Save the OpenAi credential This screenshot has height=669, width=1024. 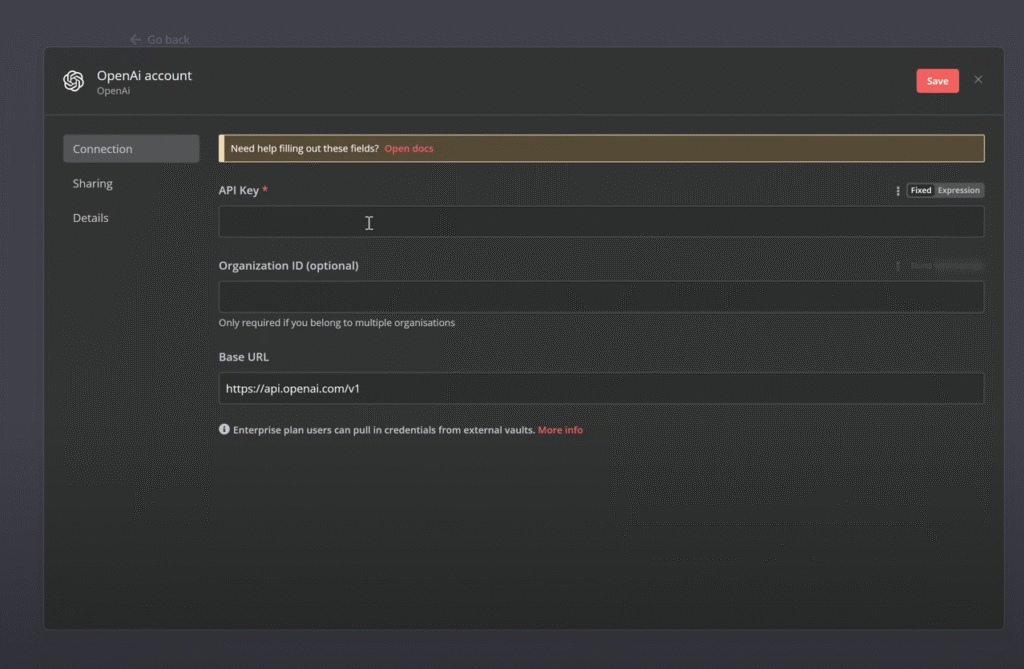[x=937, y=81]
